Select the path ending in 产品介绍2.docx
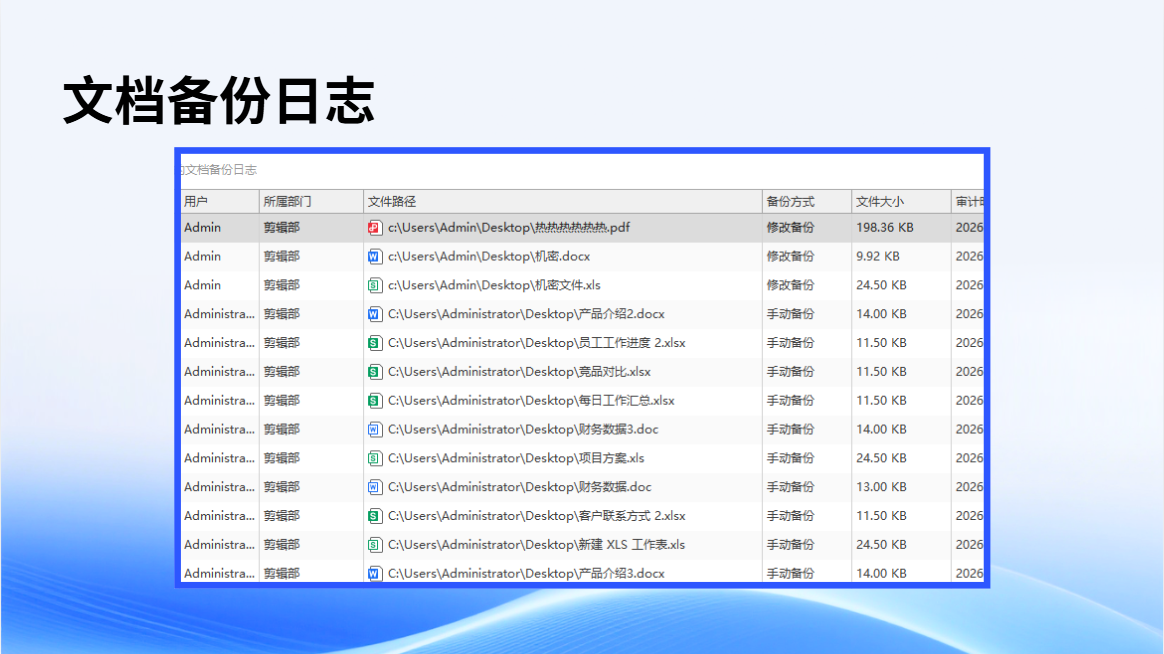This screenshot has width=1164, height=654. tap(526, 314)
